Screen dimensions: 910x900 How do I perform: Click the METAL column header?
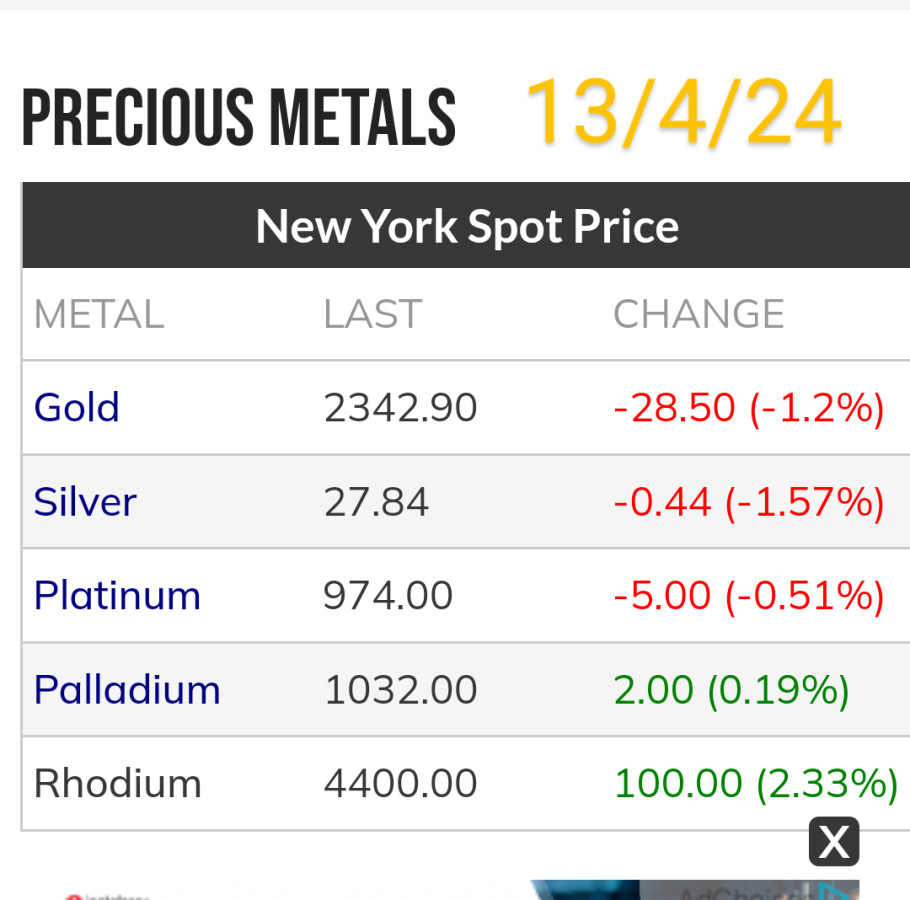98,314
